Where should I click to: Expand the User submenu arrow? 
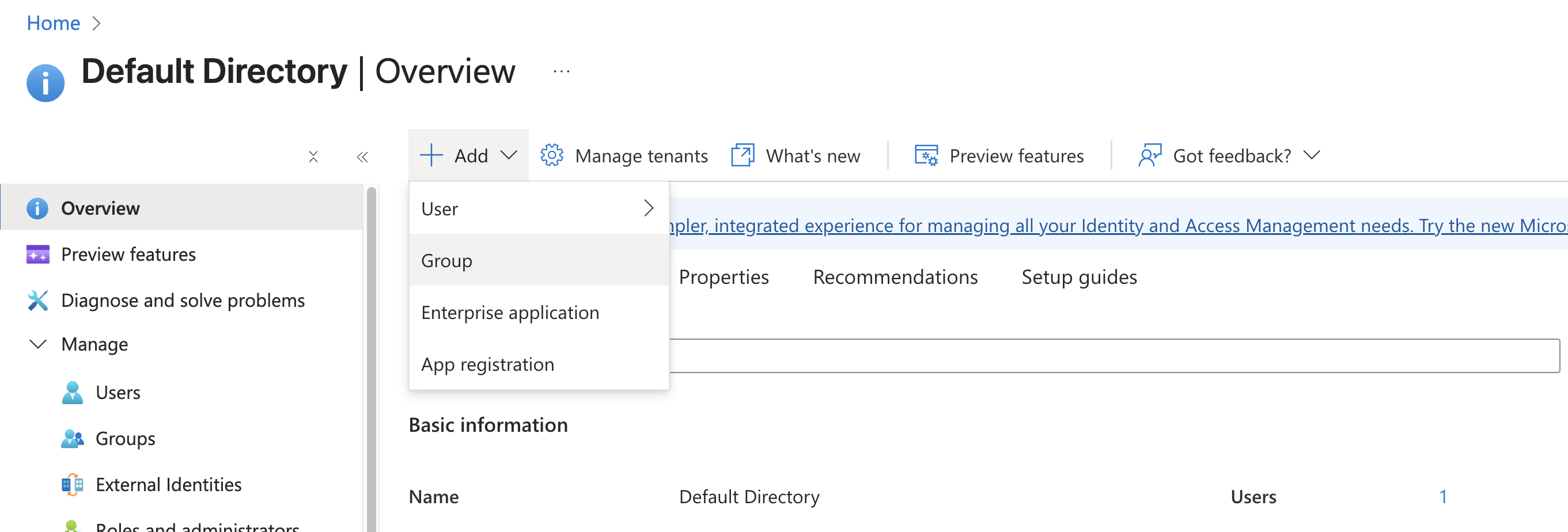point(648,209)
